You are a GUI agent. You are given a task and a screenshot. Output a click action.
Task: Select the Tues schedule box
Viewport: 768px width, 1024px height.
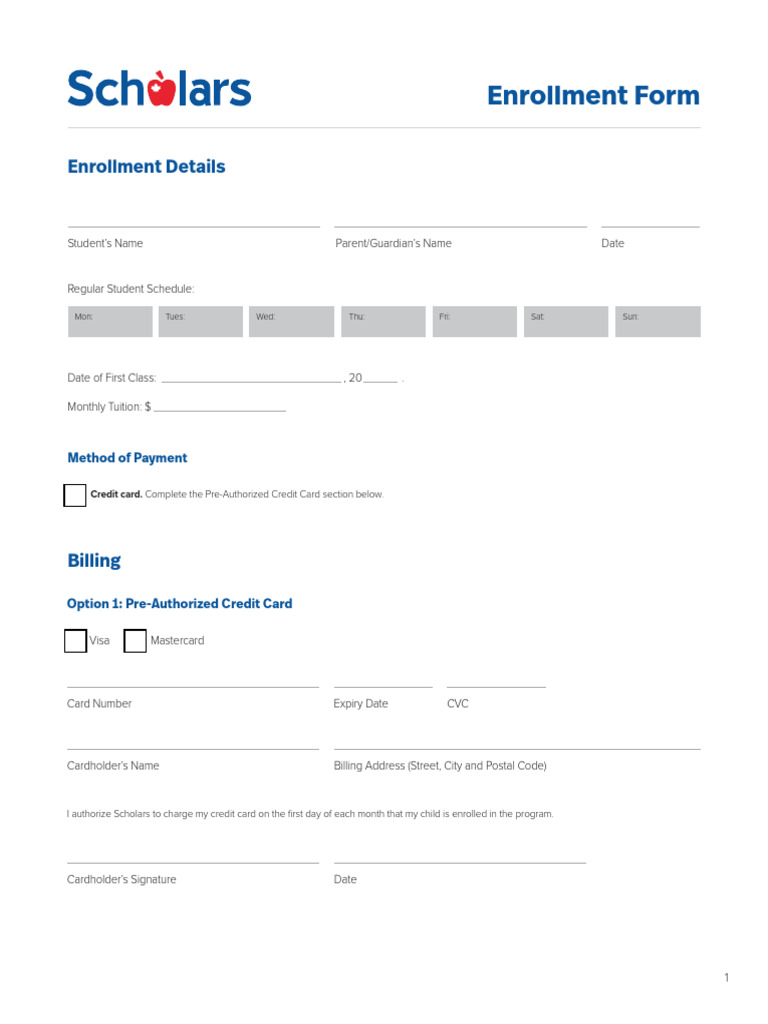coord(200,321)
